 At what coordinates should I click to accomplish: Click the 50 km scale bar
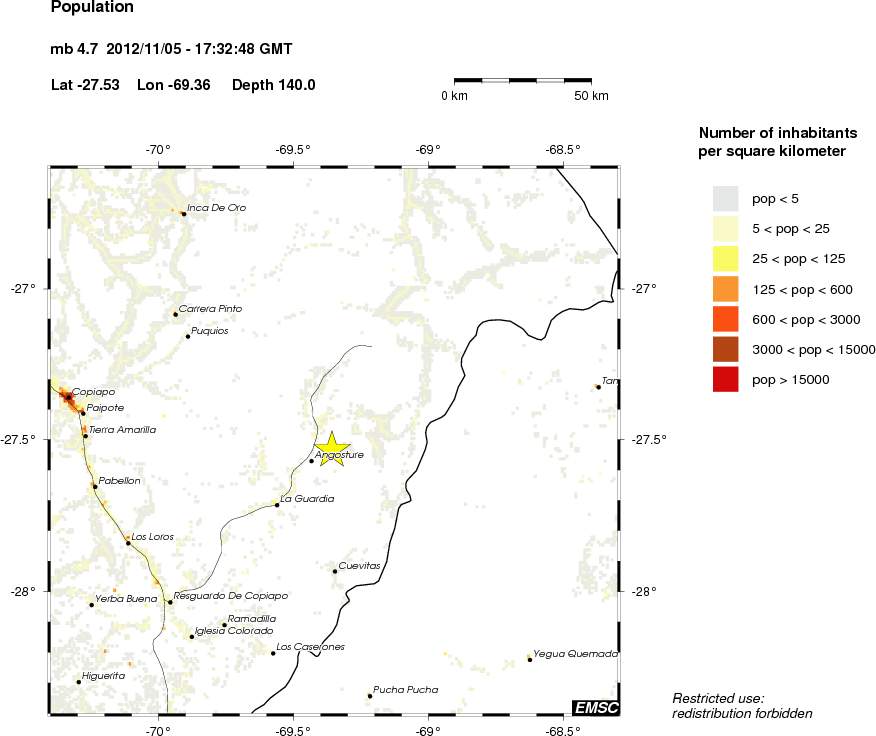523,79
